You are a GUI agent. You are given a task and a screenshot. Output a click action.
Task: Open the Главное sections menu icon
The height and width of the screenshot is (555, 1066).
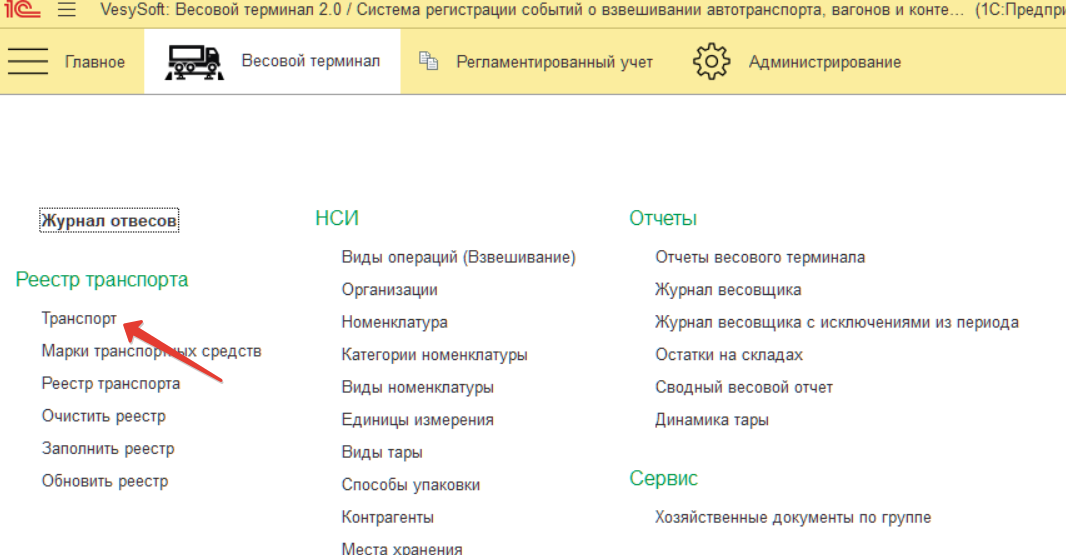click(28, 62)
